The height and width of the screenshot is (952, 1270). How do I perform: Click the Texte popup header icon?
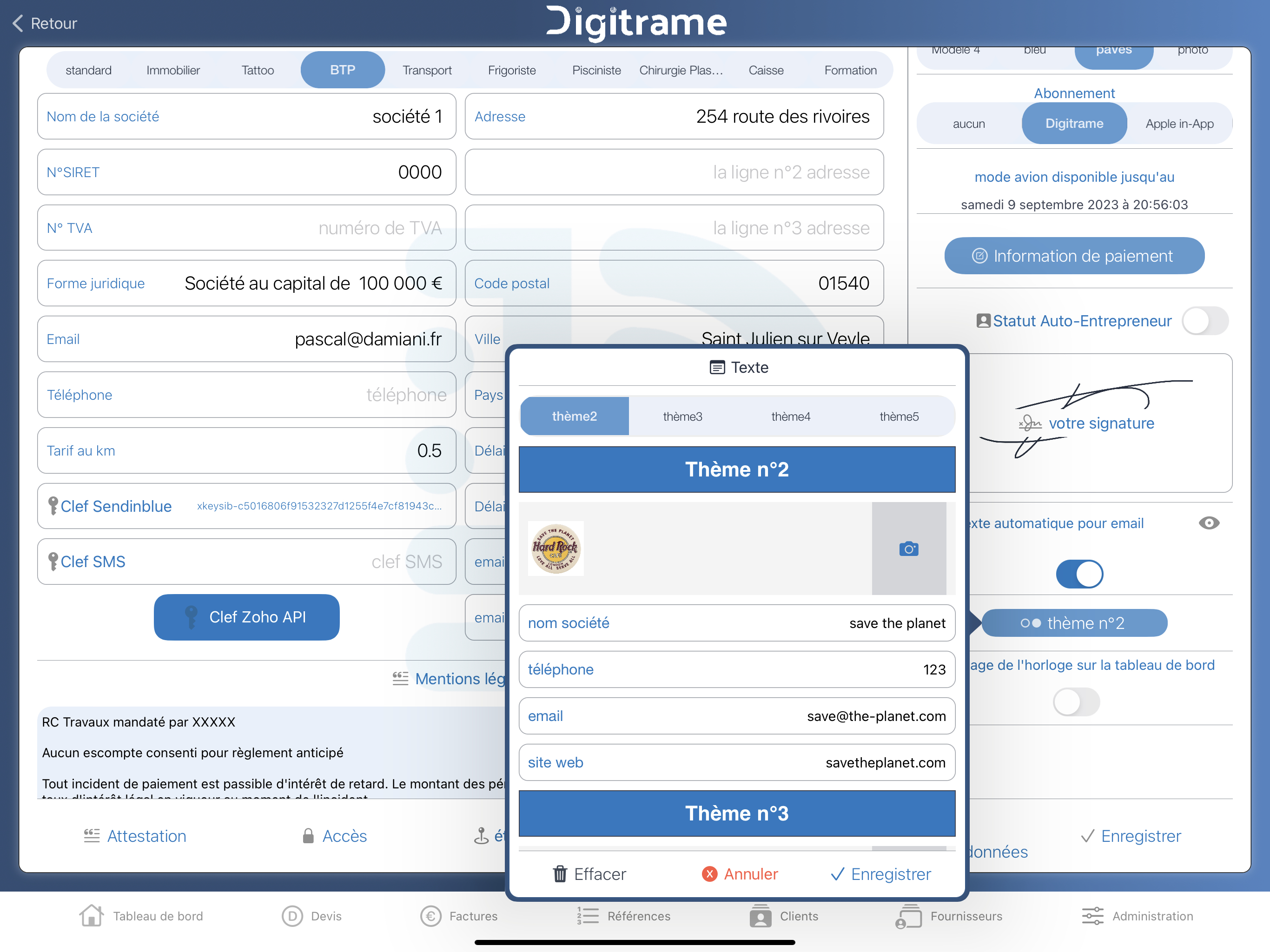[x=717, y=368]
